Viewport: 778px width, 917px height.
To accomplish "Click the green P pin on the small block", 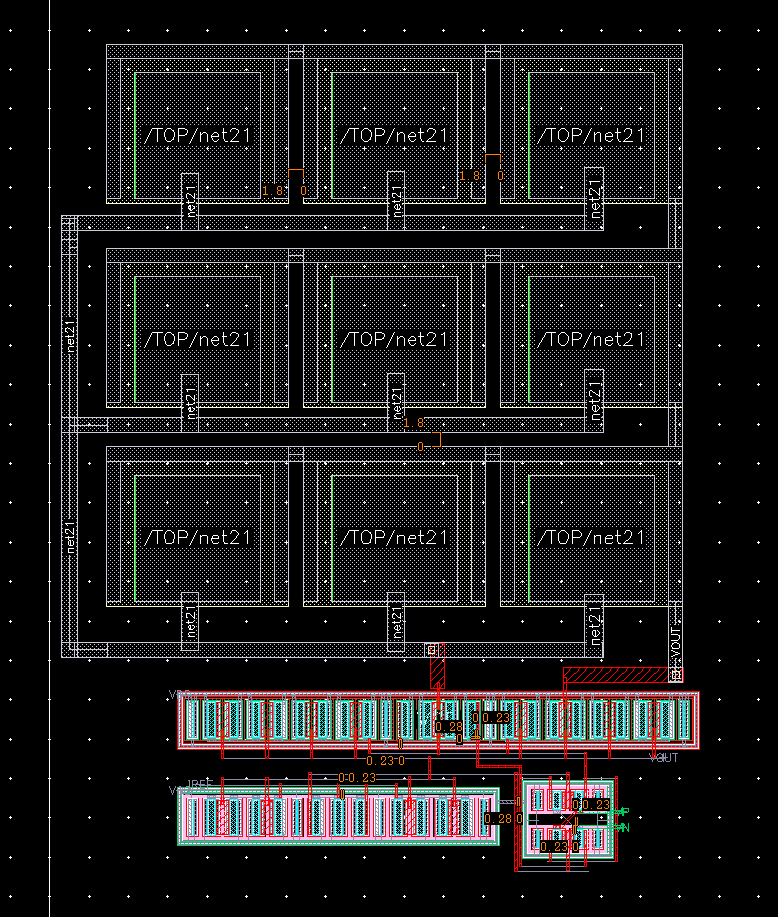I will point(624,812).
